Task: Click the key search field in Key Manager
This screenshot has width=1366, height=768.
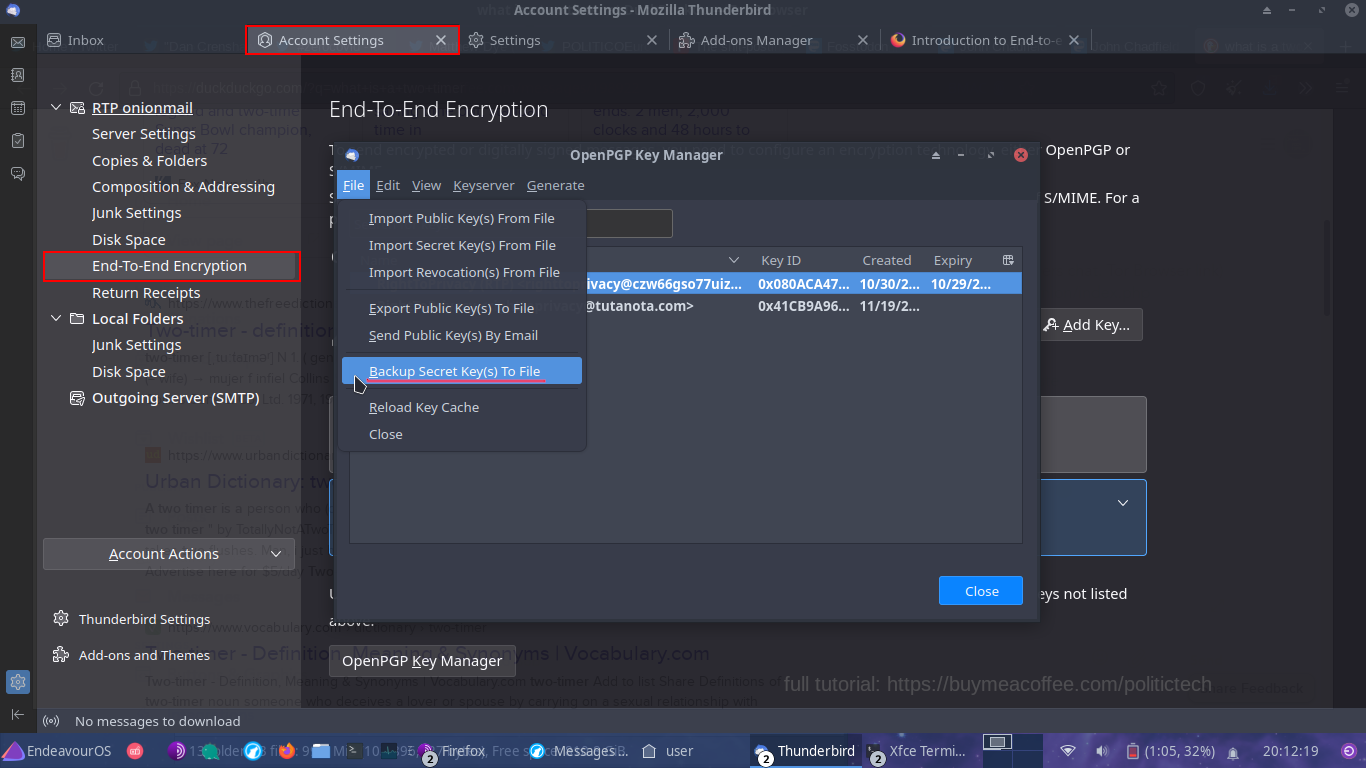Action: click(628, 224)
